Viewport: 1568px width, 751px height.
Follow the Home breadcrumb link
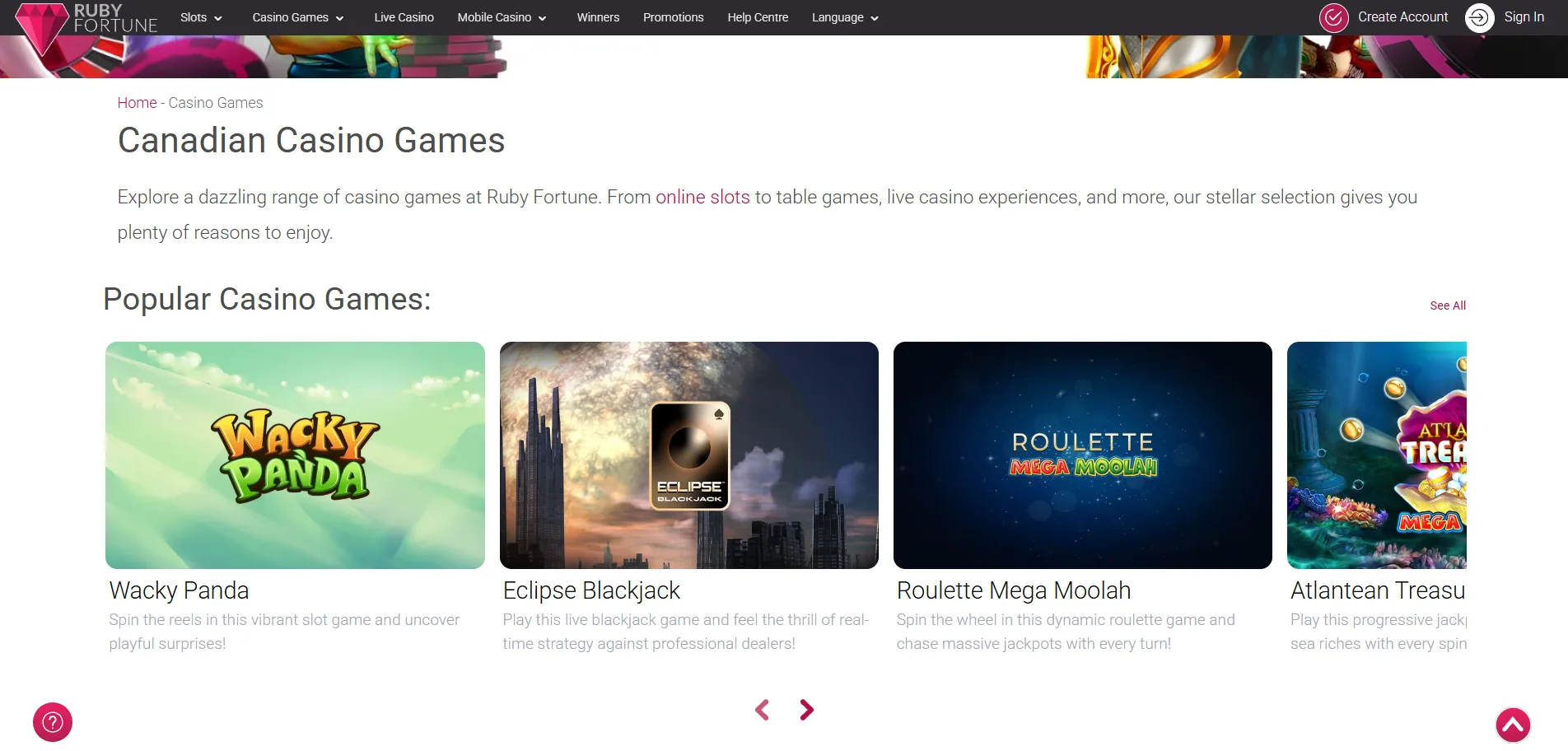coord(137,103)
